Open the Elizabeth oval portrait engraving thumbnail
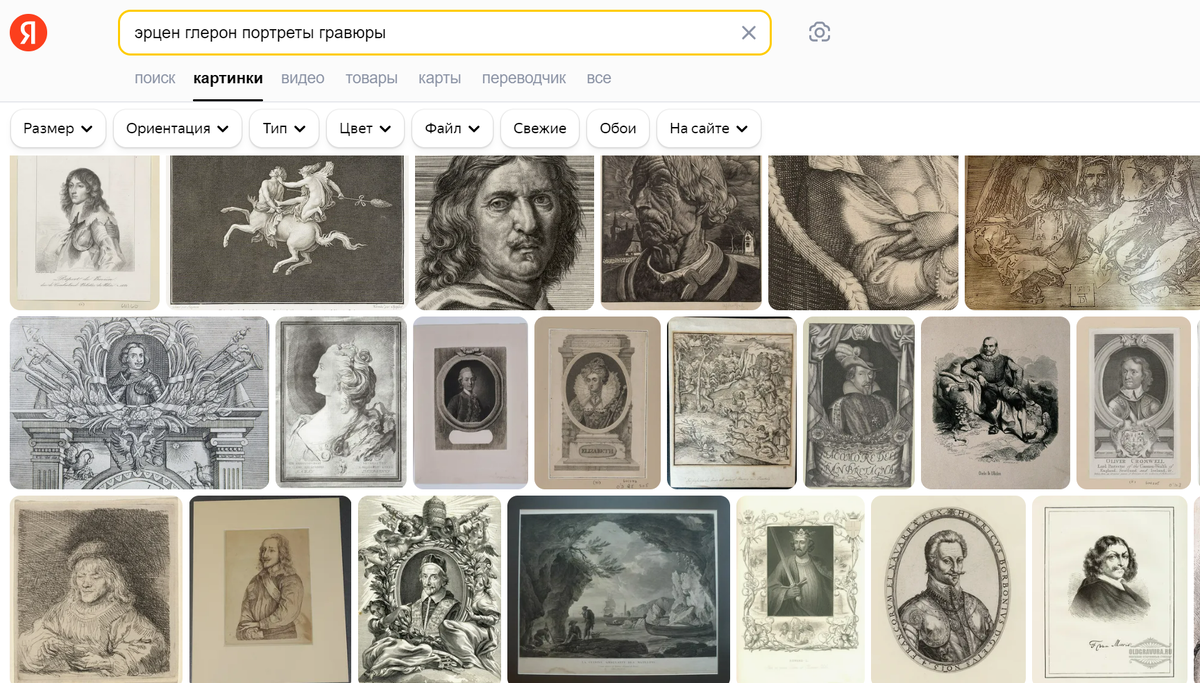Image resolution: width=1200 pixels, height=683 pixels. tap(597, 403)
